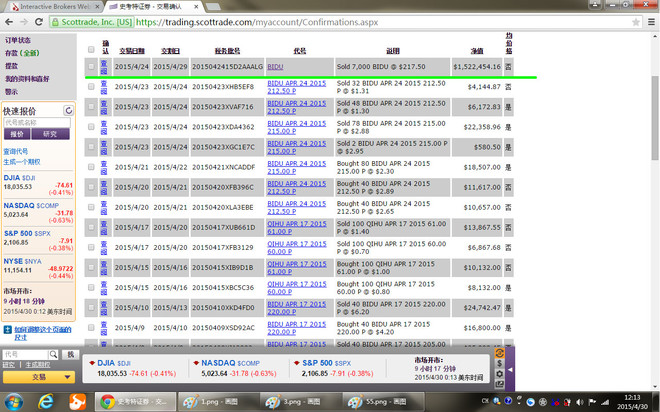The width and height of the screenshot is (660, 412).
Task: Reload the Scottrade page
Action: (x=39, y=22)
